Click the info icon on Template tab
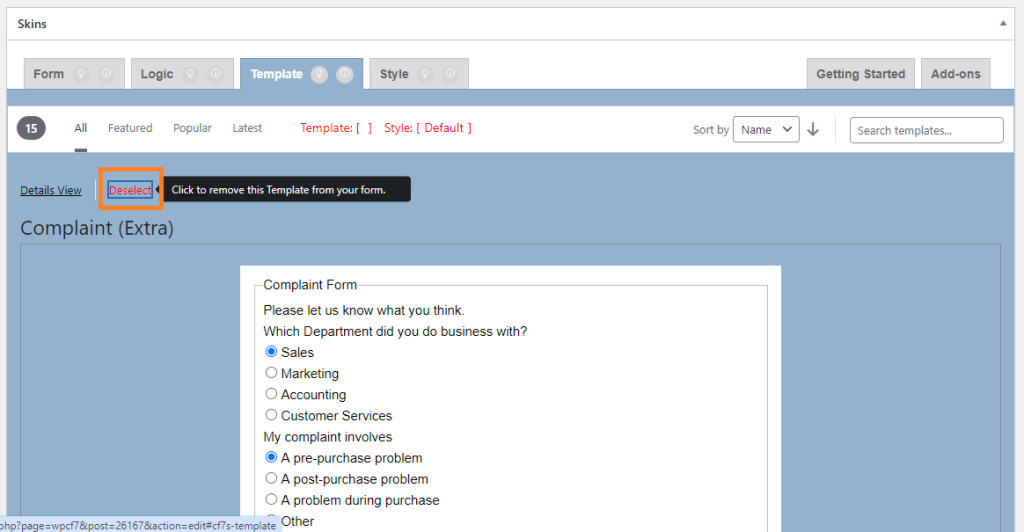The height and width of the screenshot is (532, 1024). [344, 74]
